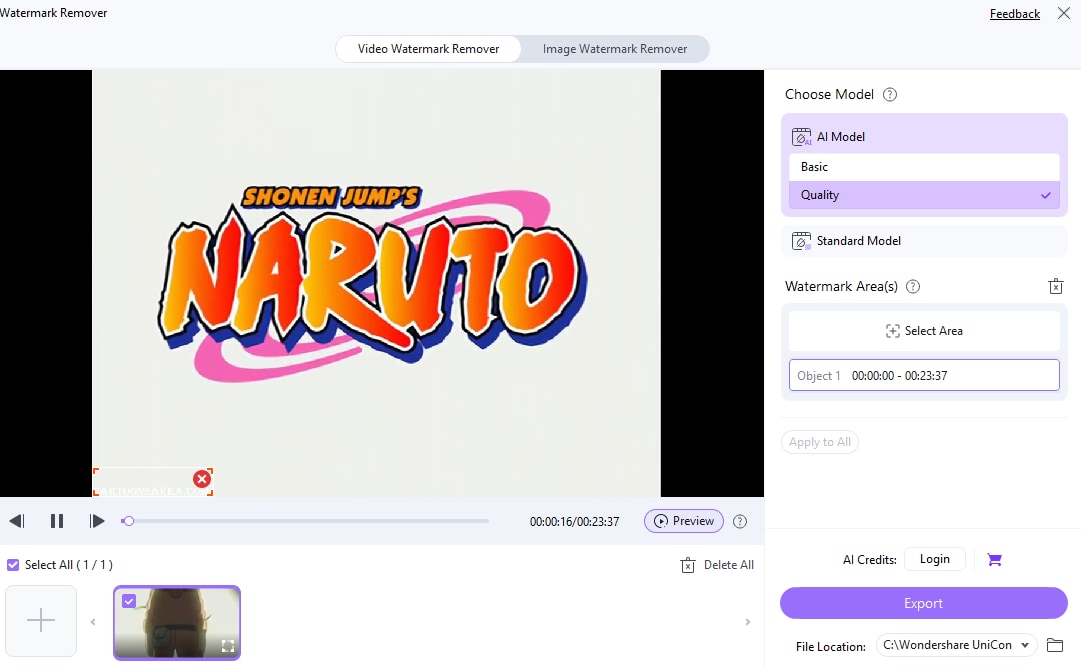Click the Choose Model help icon

pos(890,94)
